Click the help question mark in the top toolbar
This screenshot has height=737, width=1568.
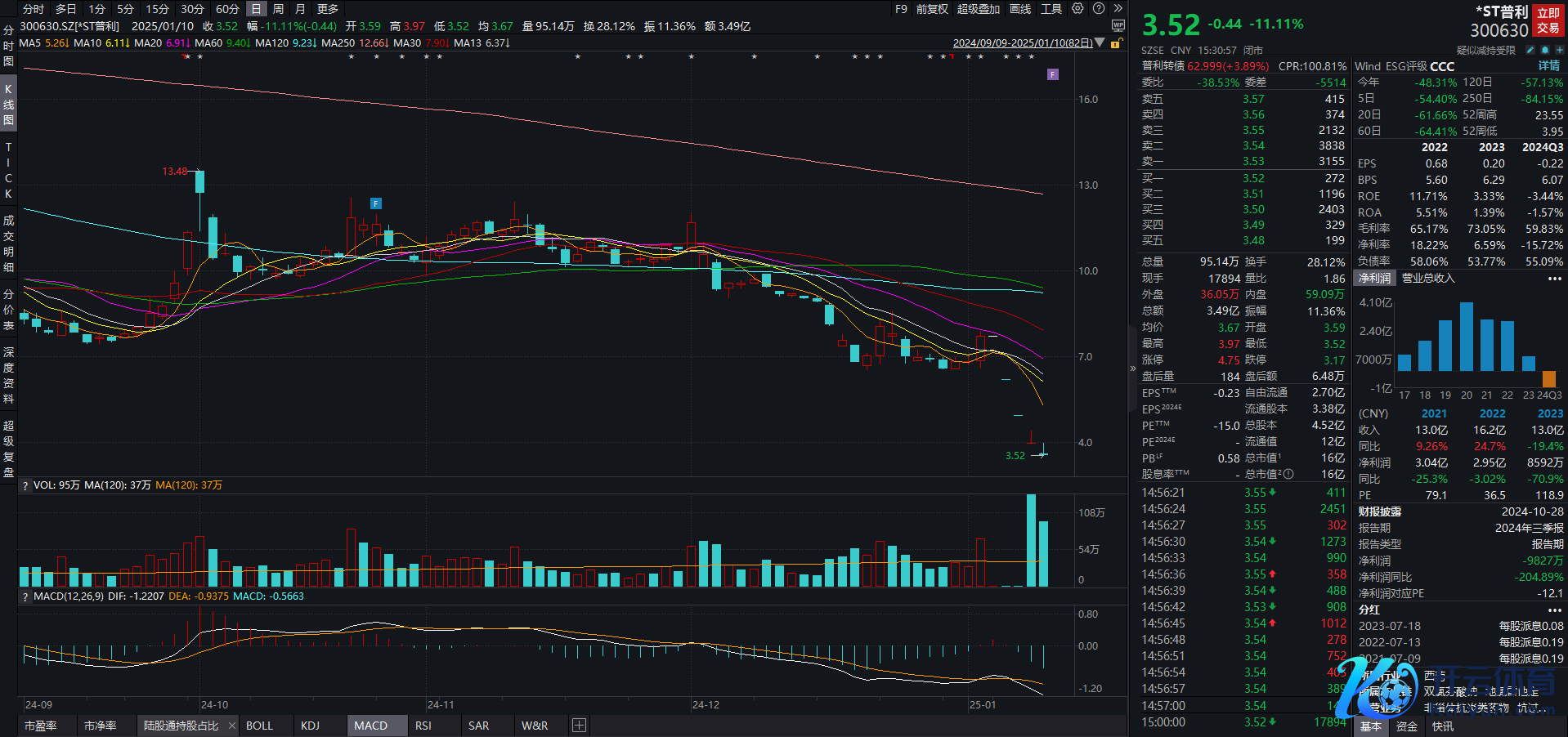click(1099, 9)
